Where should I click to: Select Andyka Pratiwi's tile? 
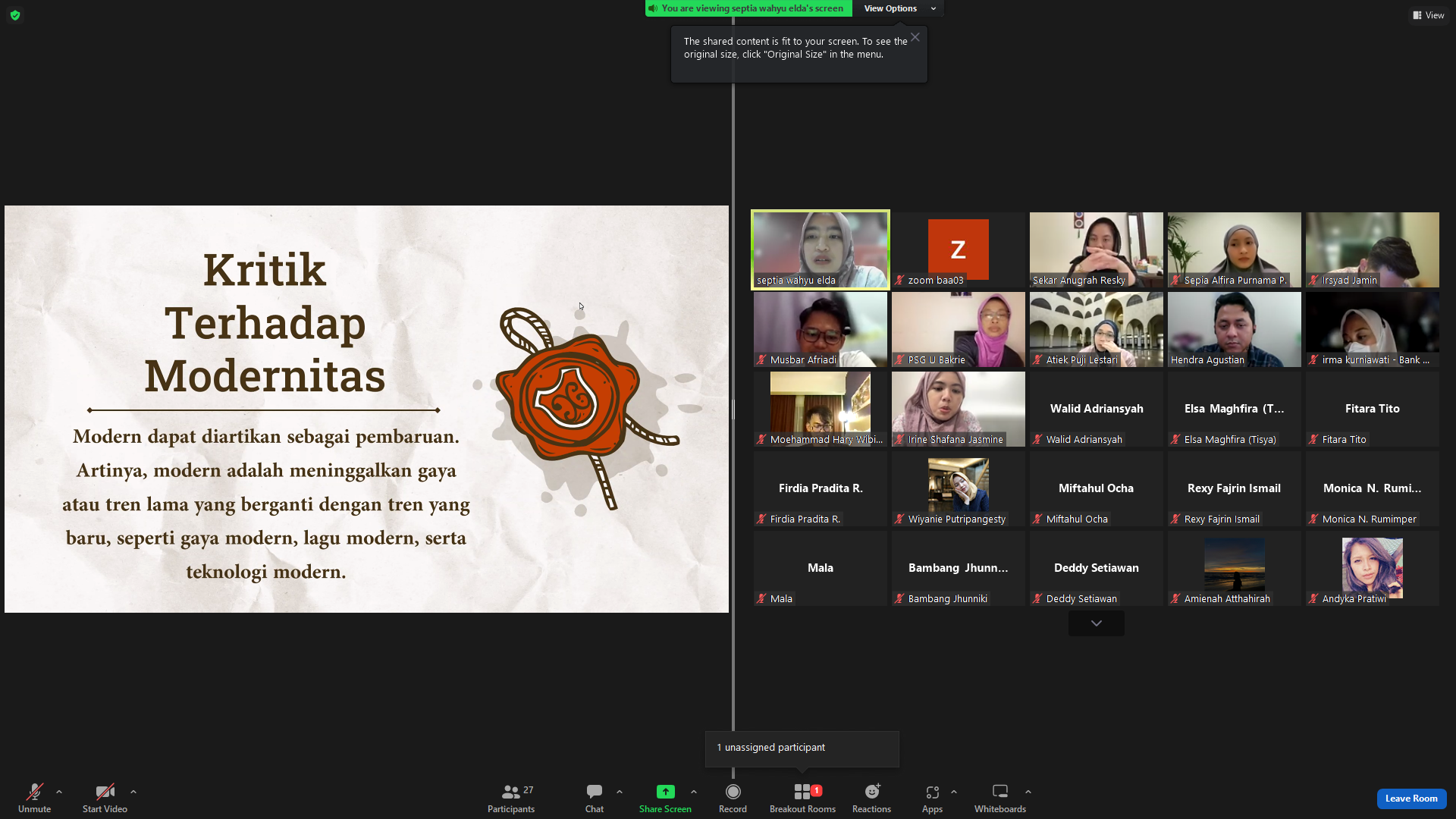tap(1373, 568)
